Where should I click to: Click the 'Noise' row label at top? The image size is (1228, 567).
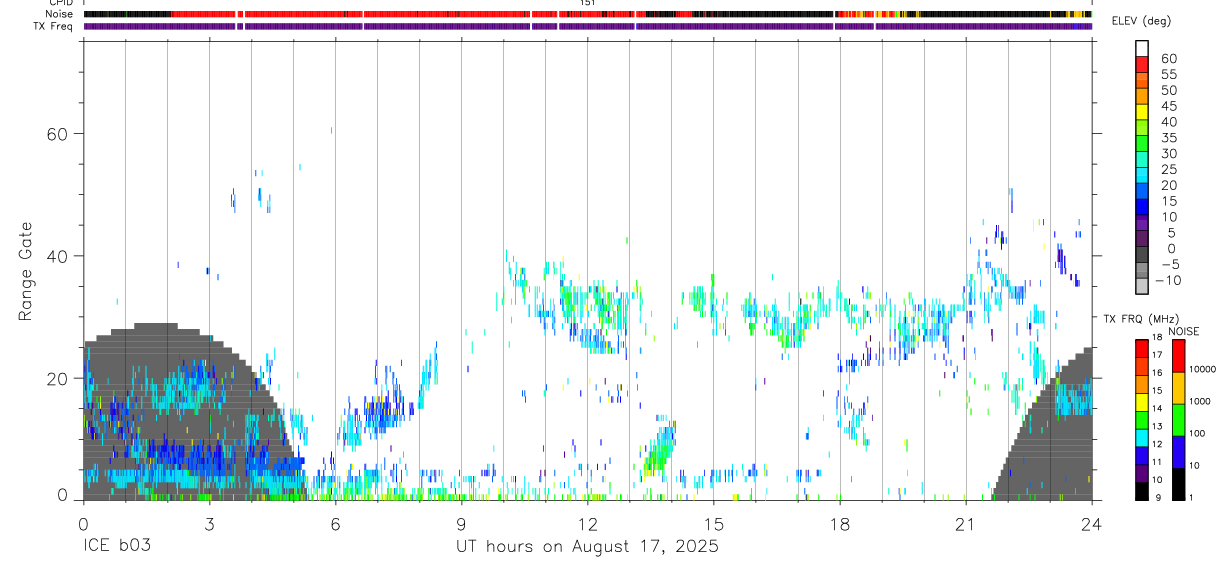59,14
